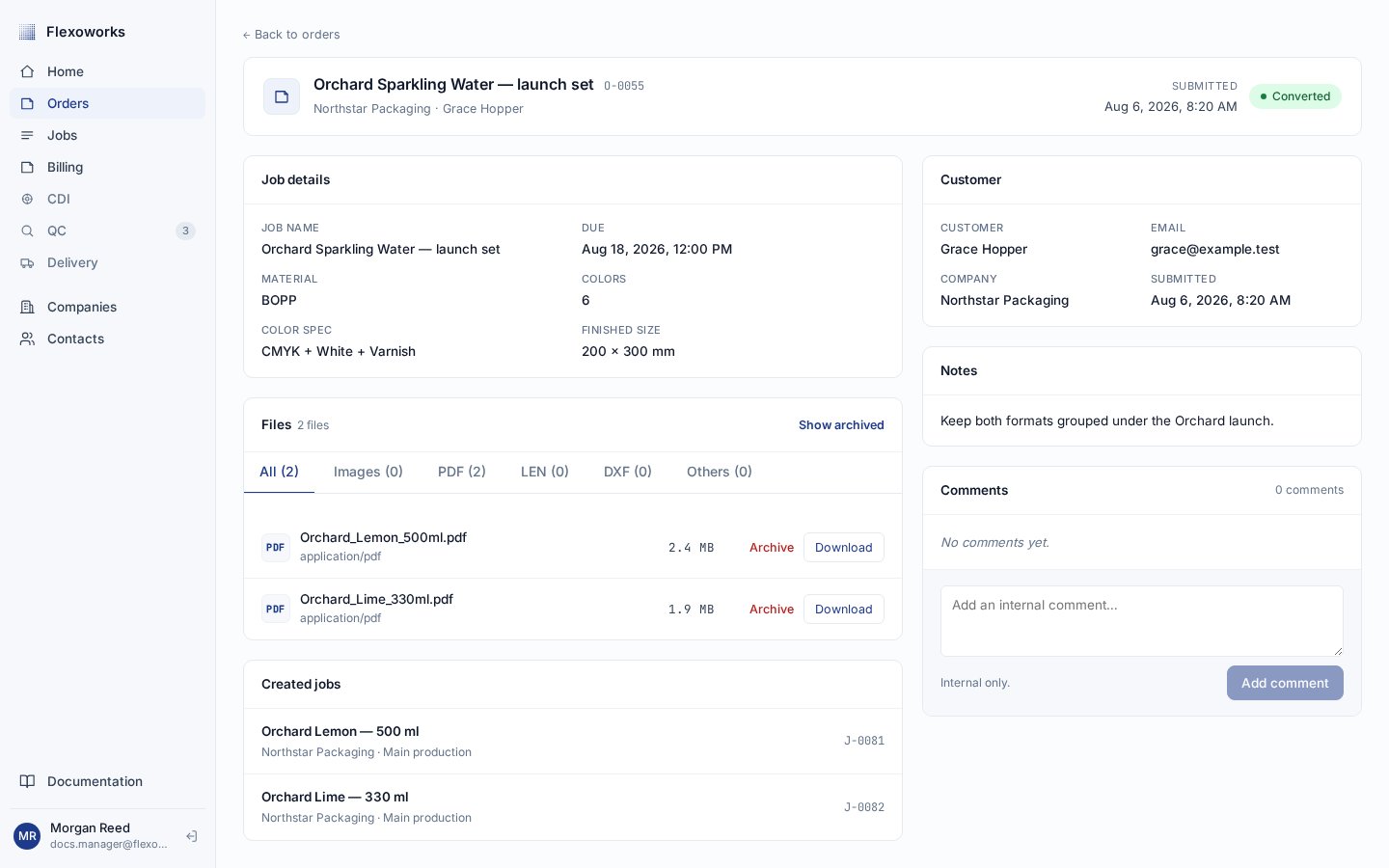
Task: Click the Documentation link text
Action: pos(95,781)
